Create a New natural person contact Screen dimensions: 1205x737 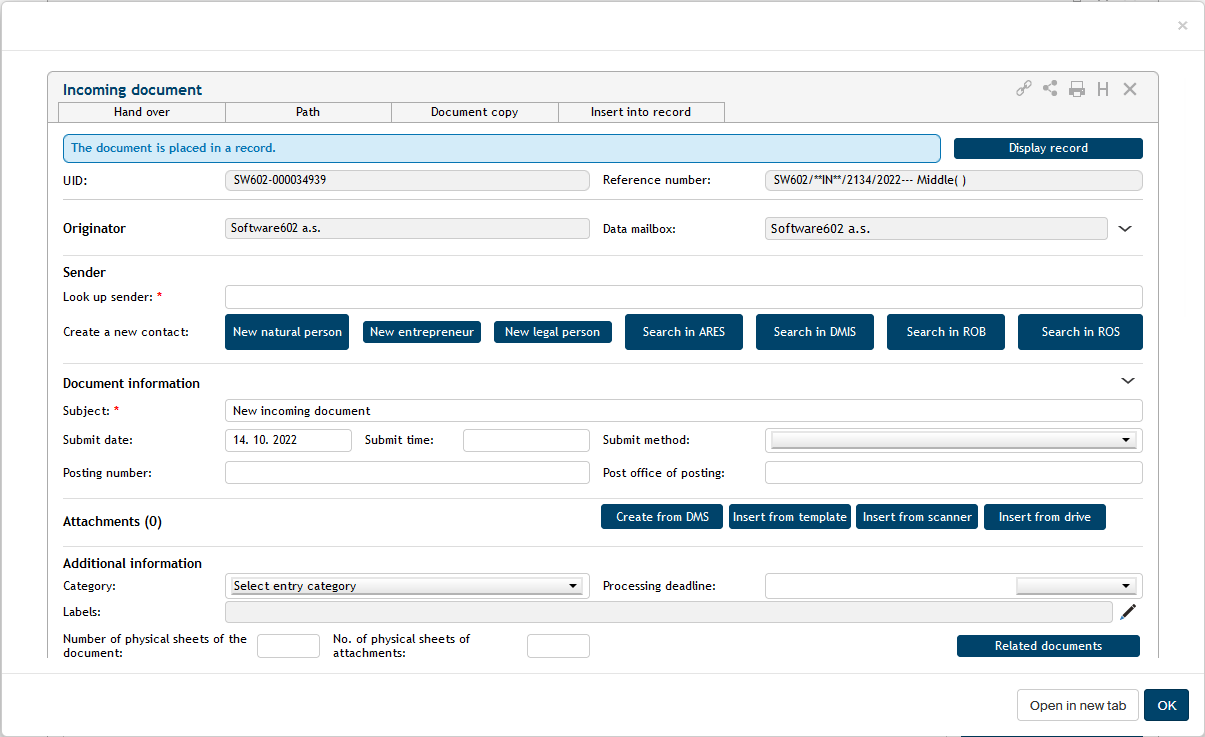point(287,332)
